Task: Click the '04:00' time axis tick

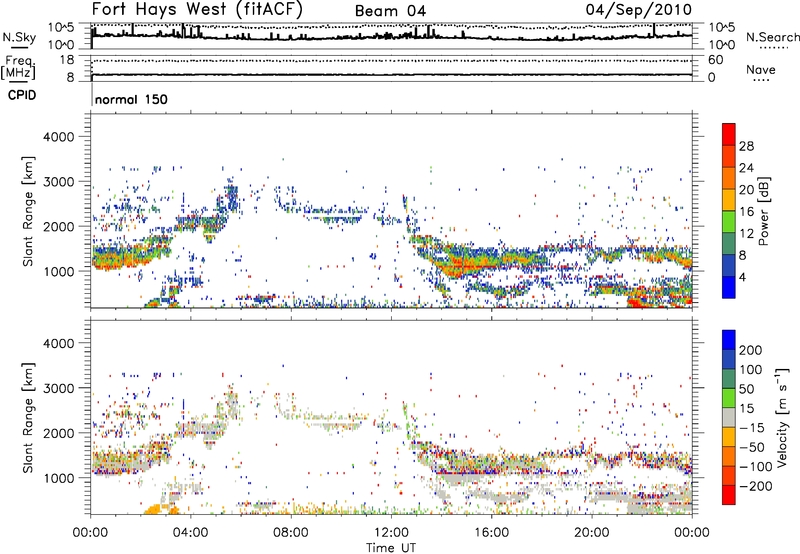Action: click(x=191, y=533)
